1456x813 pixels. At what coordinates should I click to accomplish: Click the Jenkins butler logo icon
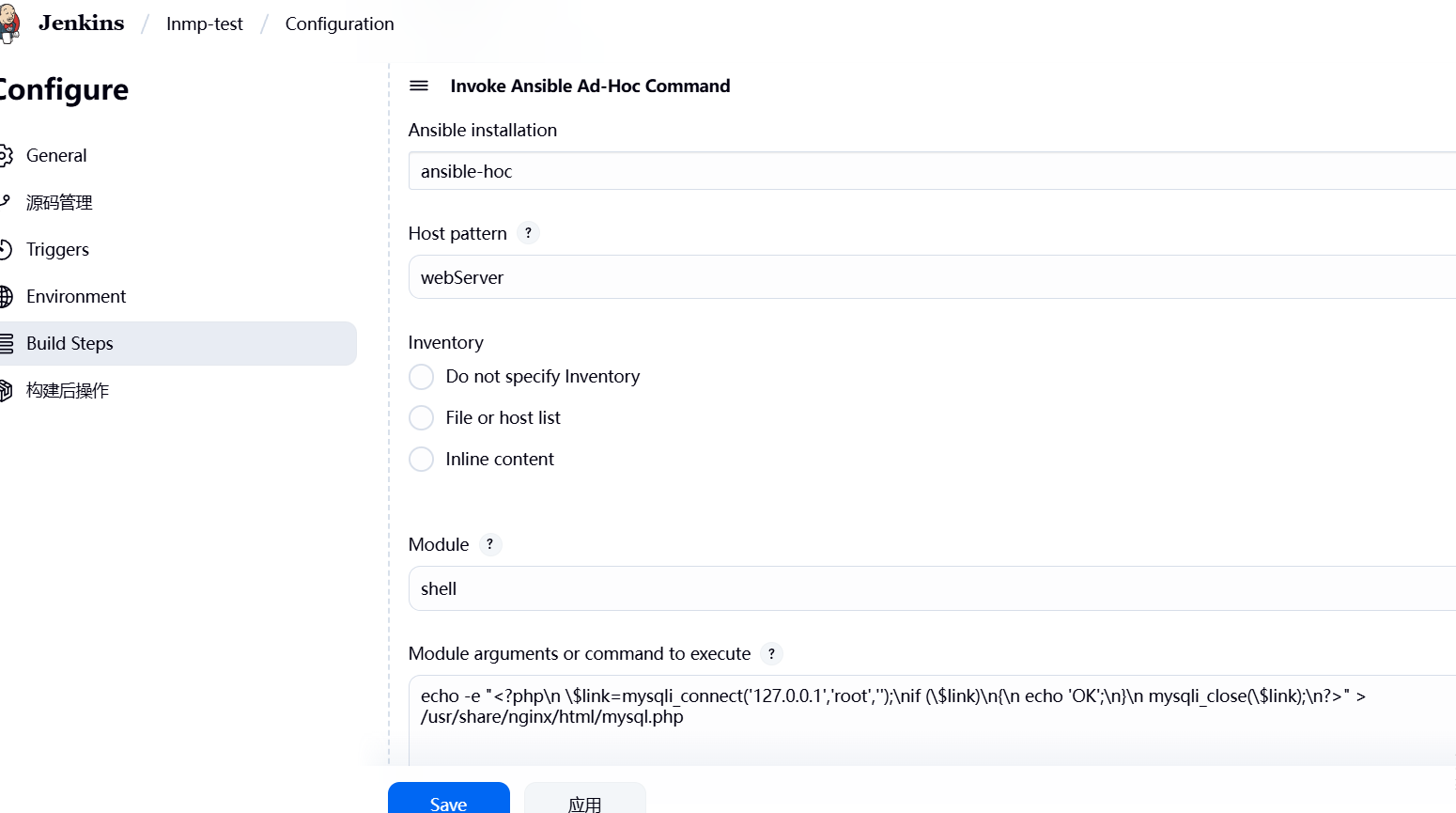(x=8, y=23)
